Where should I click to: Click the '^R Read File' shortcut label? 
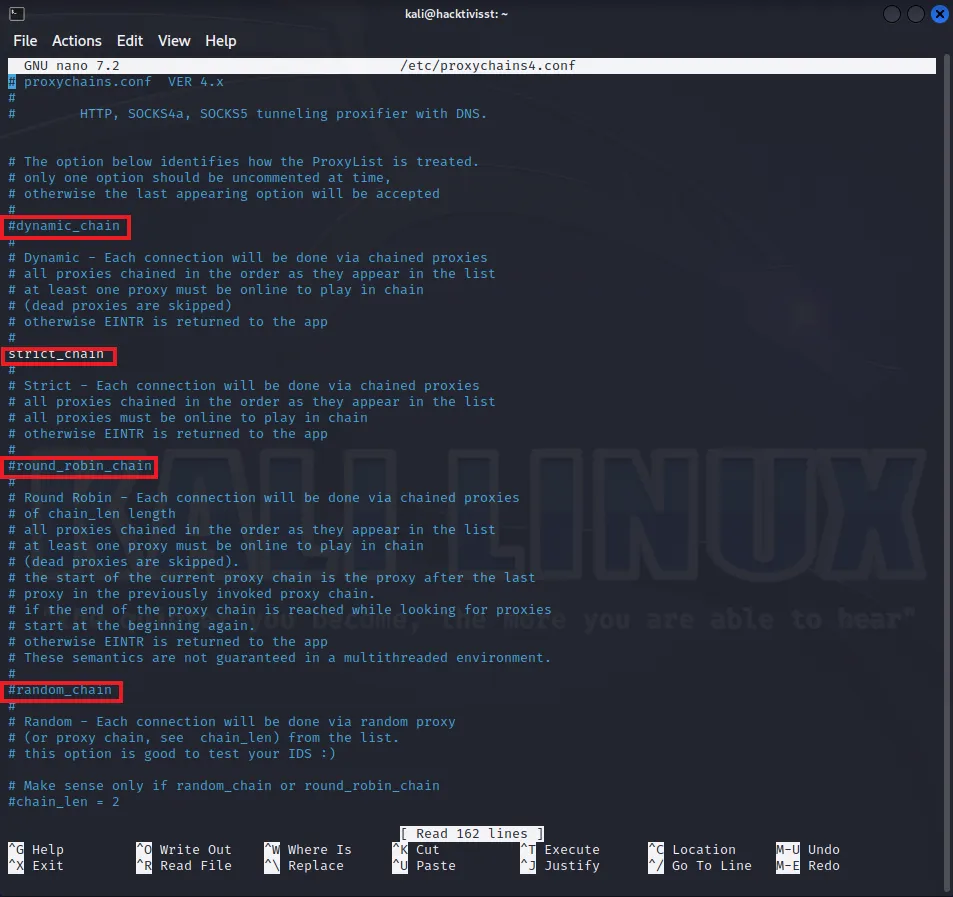(x=184, y=866)
